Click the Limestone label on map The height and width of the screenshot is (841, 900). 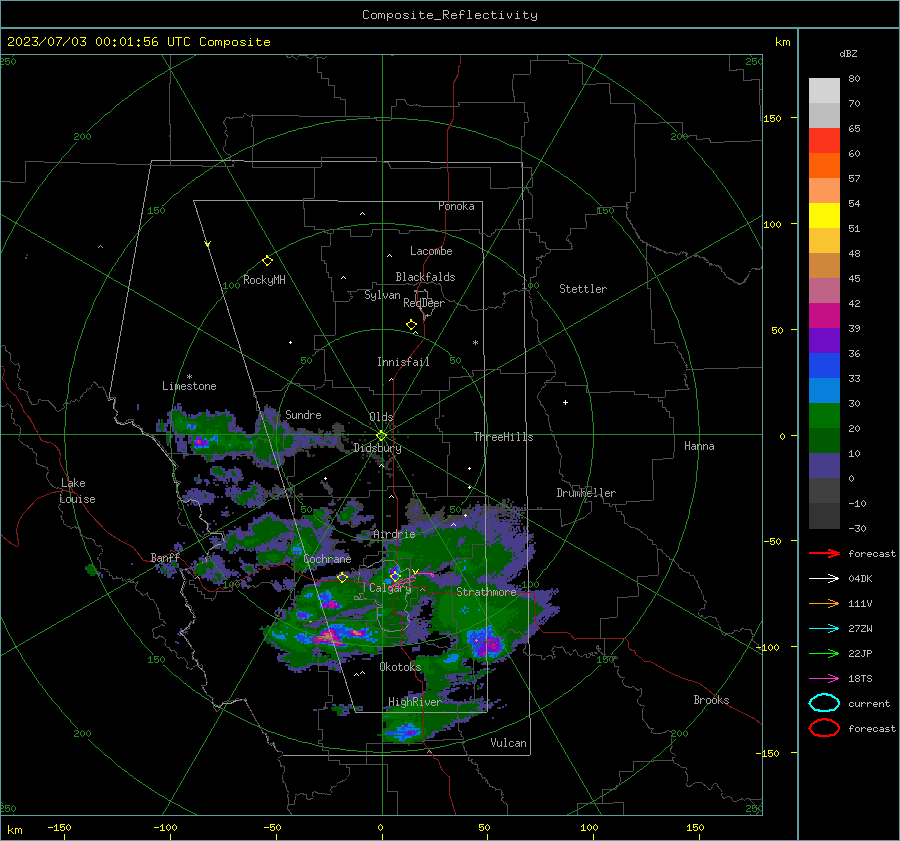pyautogui.click(x=189, y=386)
